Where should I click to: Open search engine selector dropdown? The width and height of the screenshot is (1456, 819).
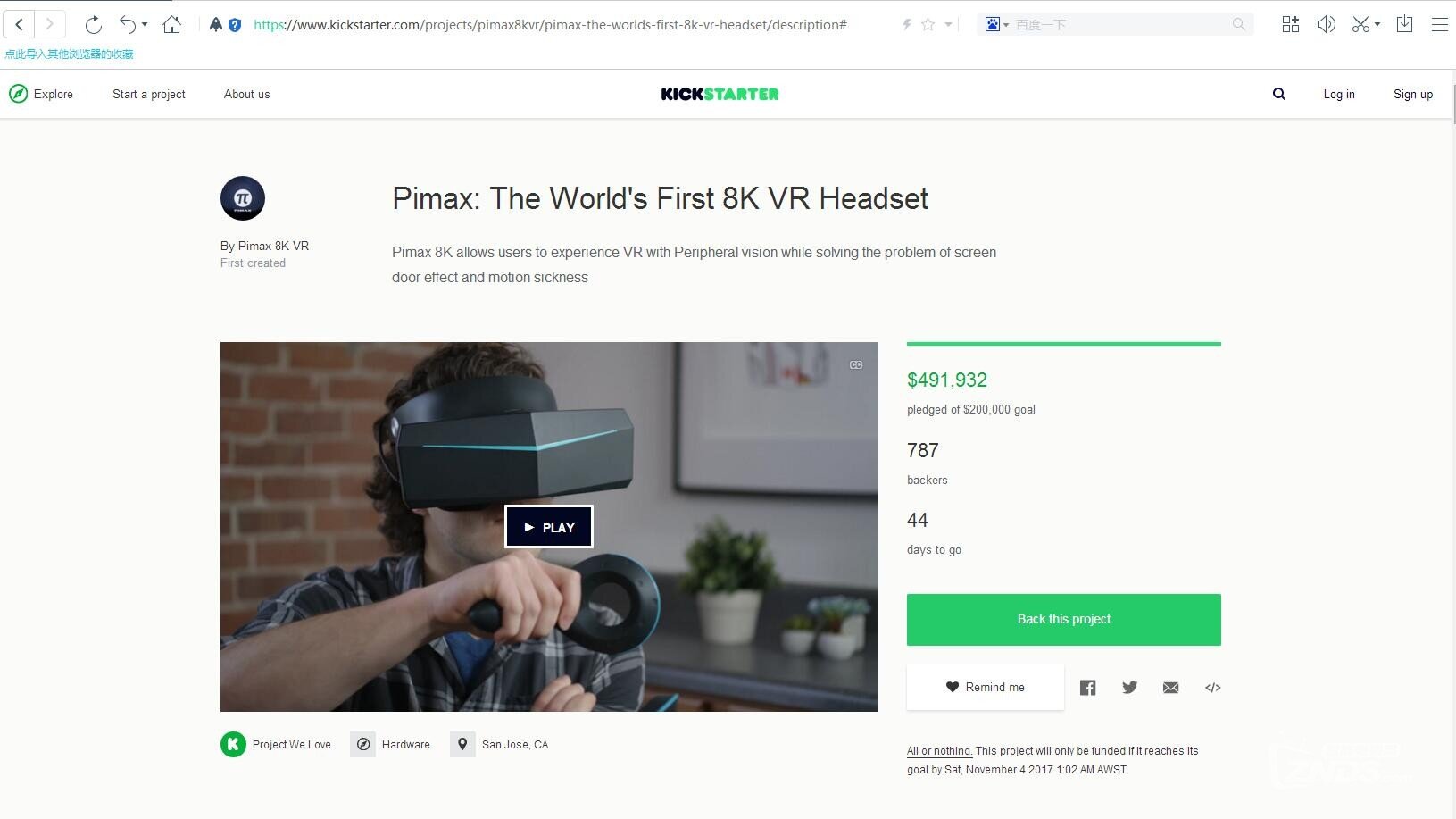pyautogui.click(x=996, y=24)
